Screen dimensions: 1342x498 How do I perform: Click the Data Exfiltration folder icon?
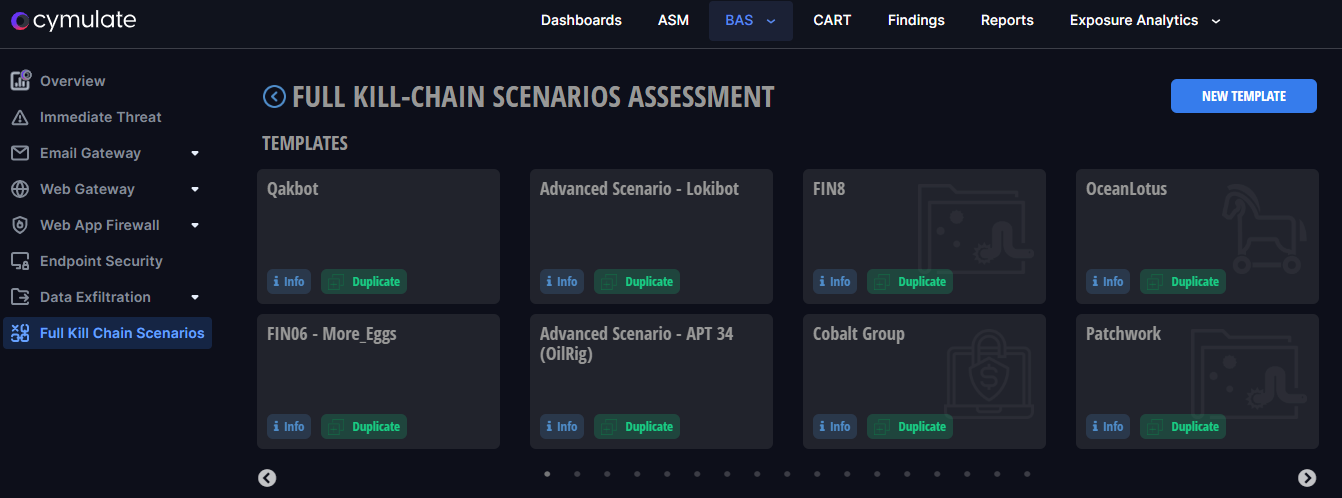20,297
